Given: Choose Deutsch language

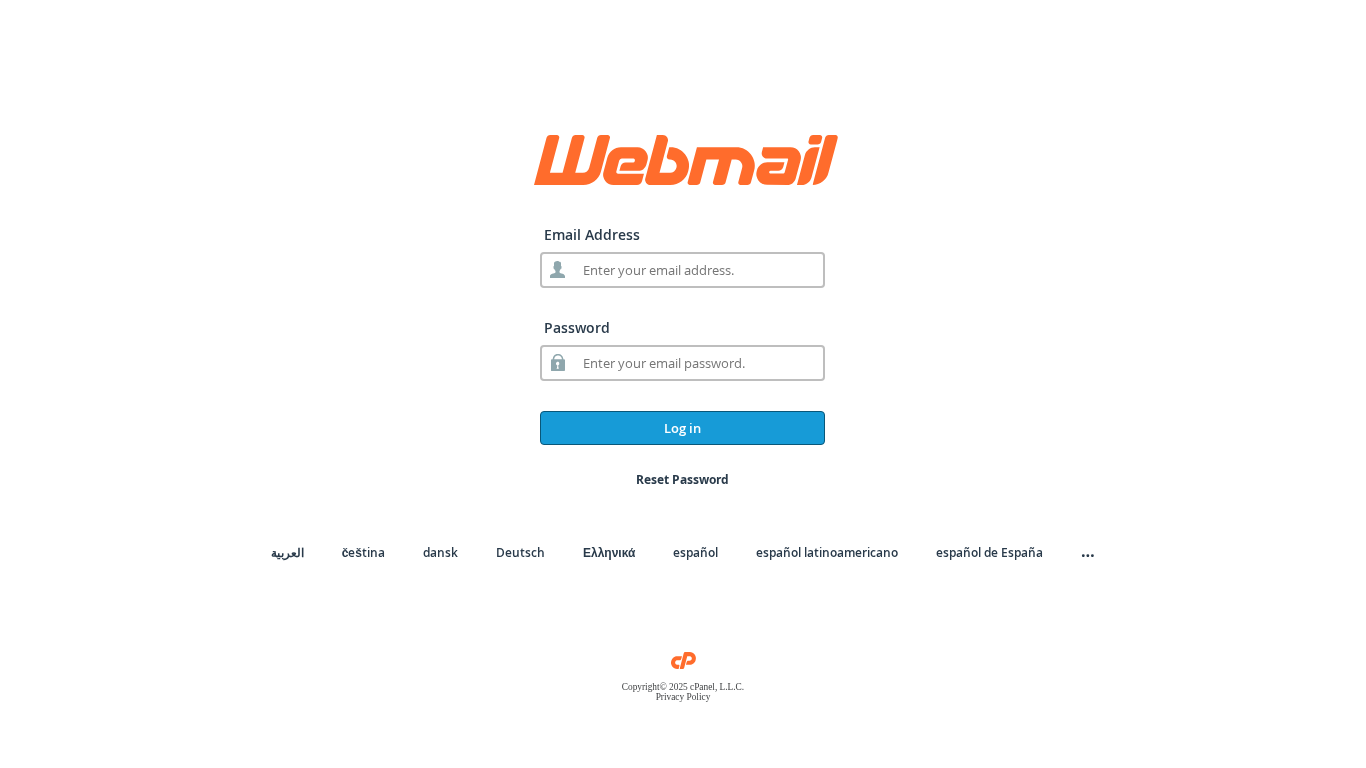Looking at the screenshot, I should click(520, 553).
